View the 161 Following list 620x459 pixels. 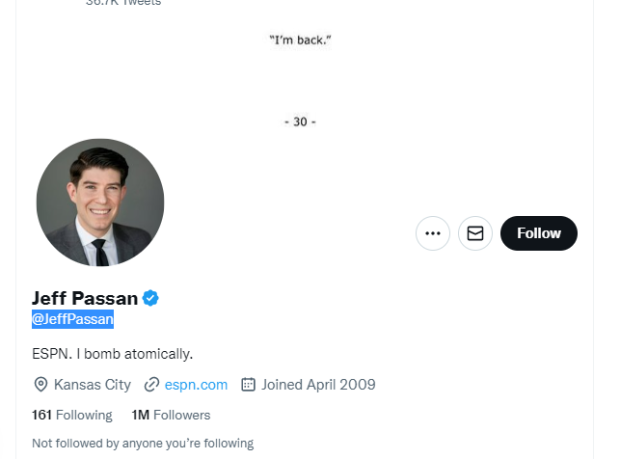pos(72,414)
